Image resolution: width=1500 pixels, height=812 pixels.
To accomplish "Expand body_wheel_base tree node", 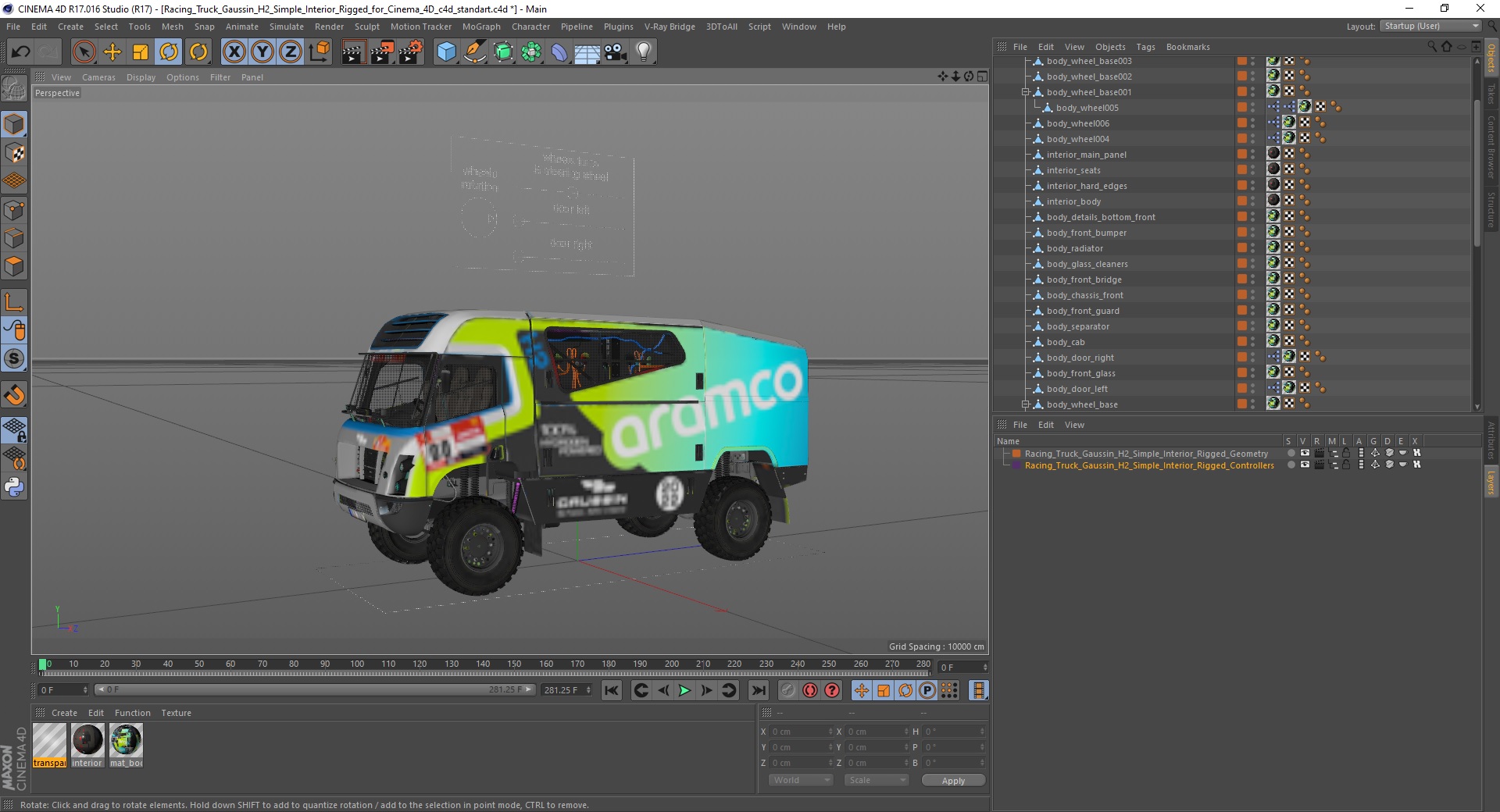I will pos(1026,404).
